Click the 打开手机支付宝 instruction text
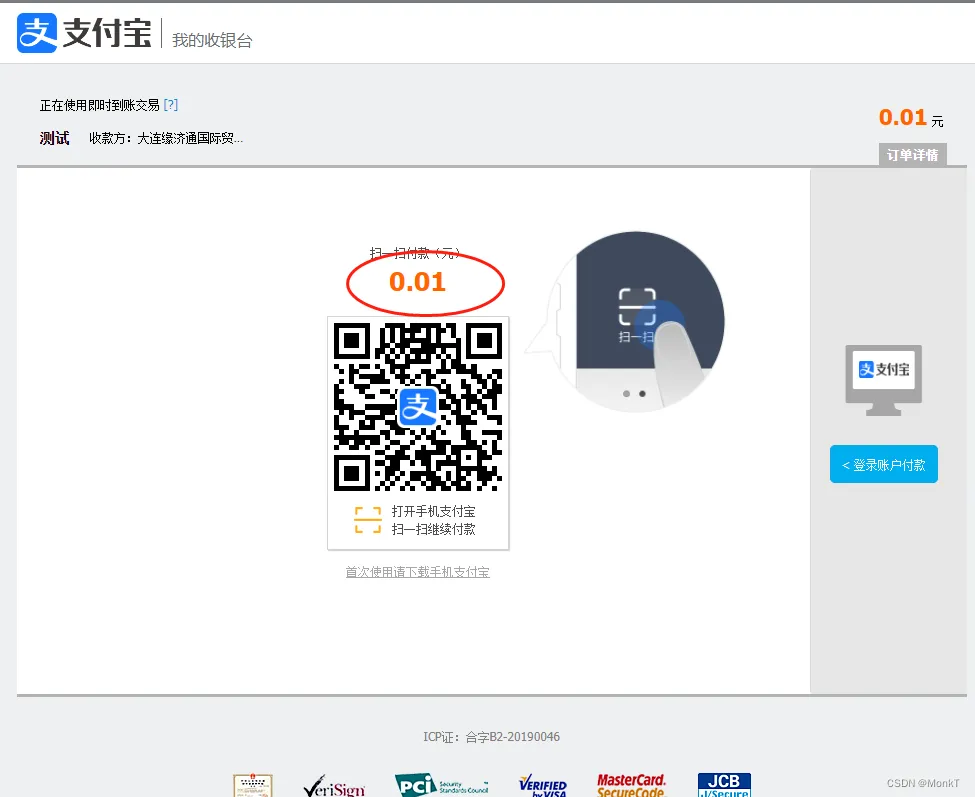 [433, 511]
